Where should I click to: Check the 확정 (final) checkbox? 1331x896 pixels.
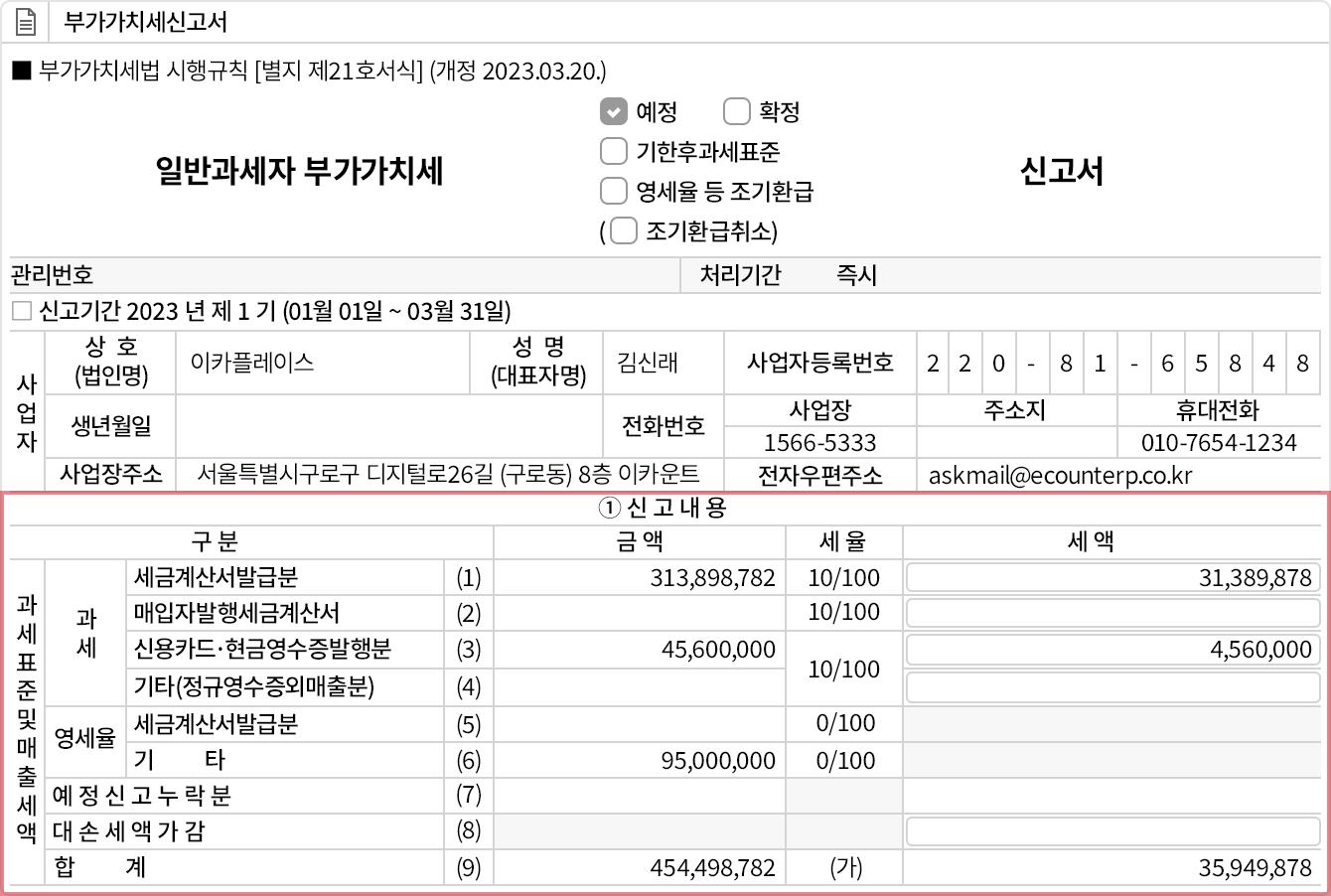click(735, 111)
